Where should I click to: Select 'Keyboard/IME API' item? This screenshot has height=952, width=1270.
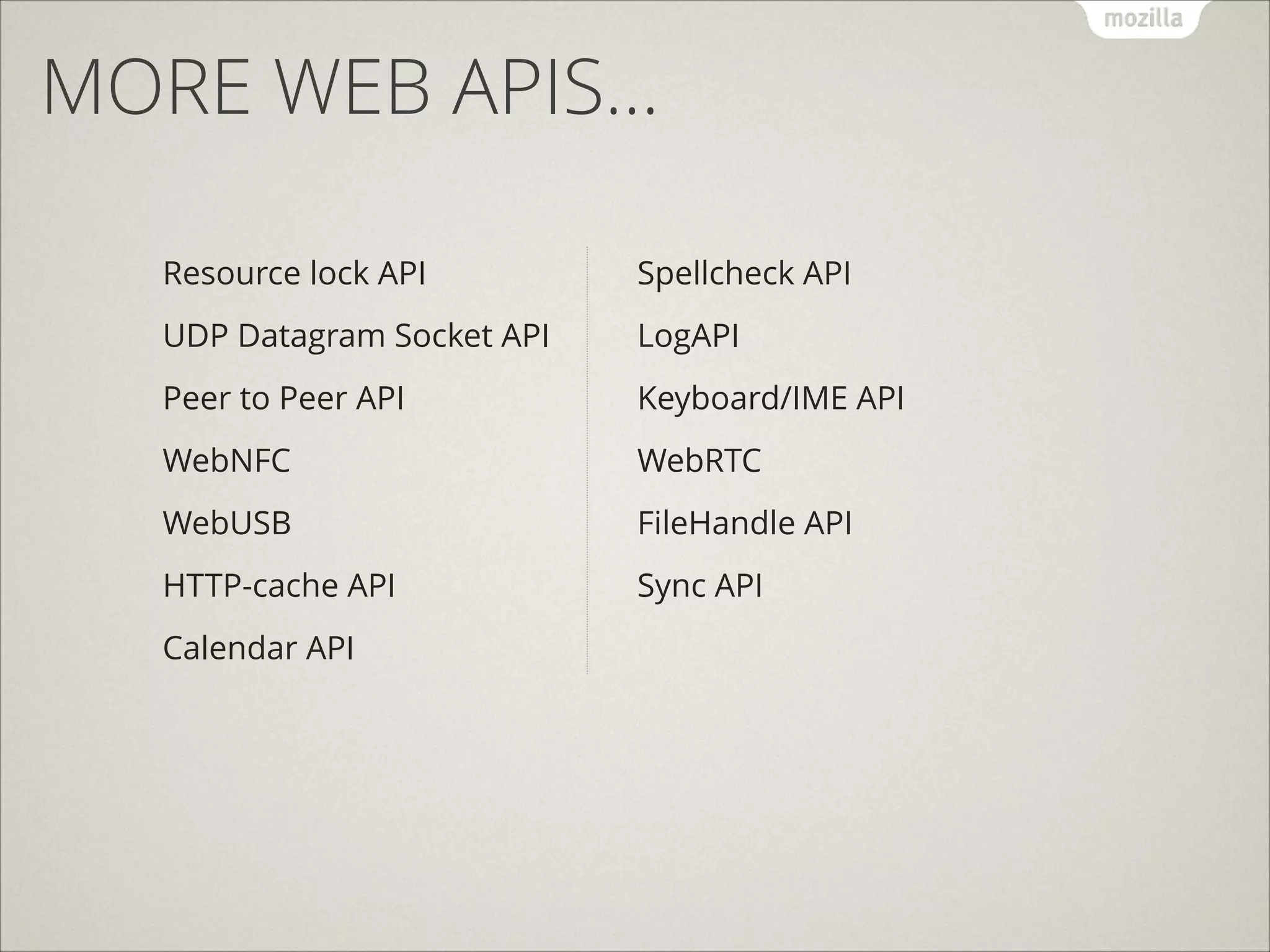[x=771, y=399]
